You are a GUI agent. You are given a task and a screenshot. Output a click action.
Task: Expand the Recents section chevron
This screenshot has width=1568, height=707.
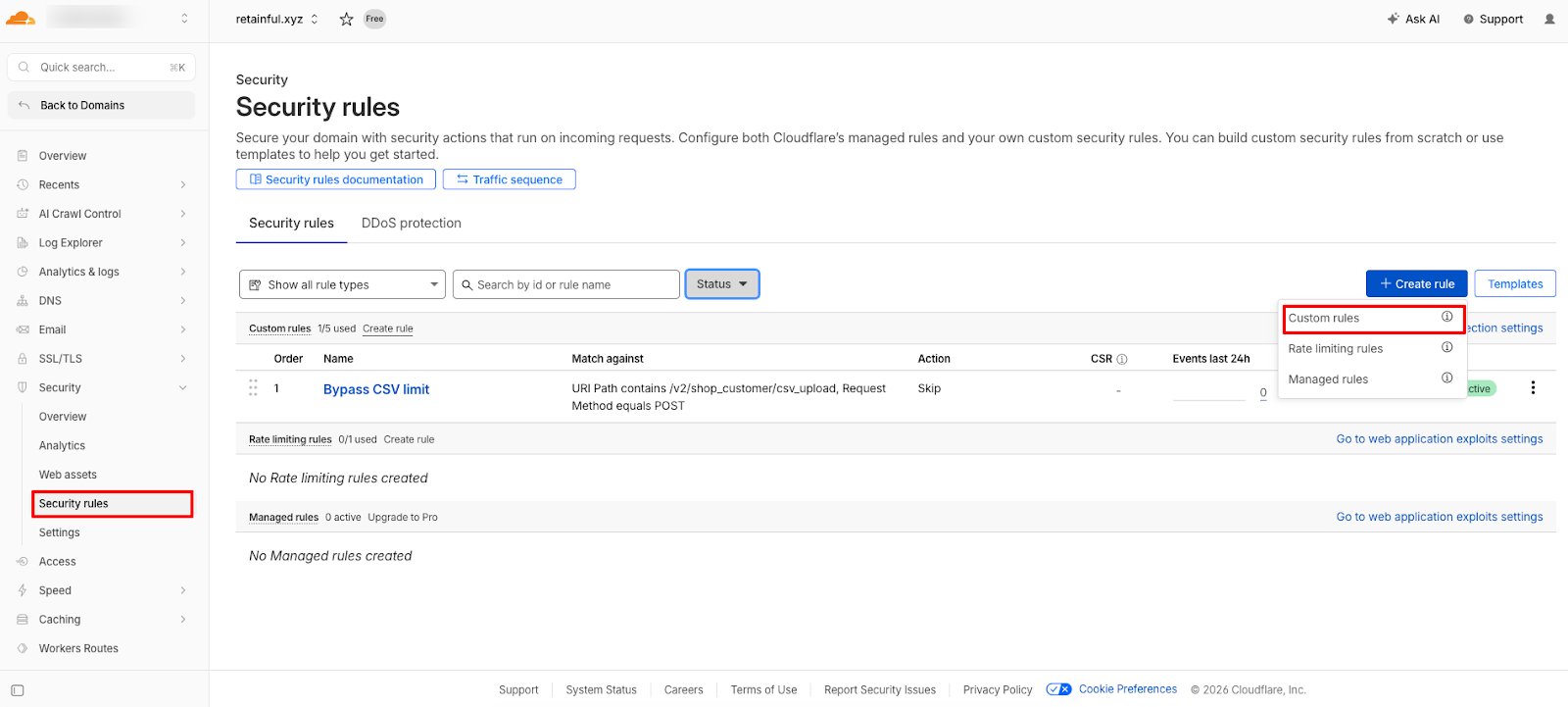(183, 184)
